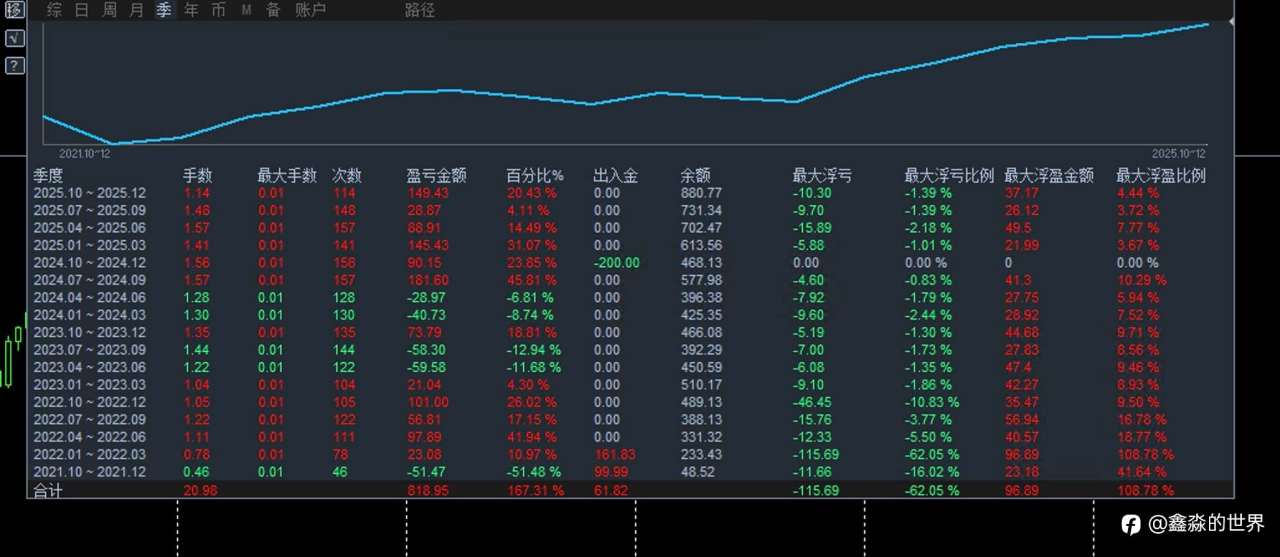The image size is (1280, 557).
Task: Click the 最大浮盈比例 column header
Action: click(1161, 175)
